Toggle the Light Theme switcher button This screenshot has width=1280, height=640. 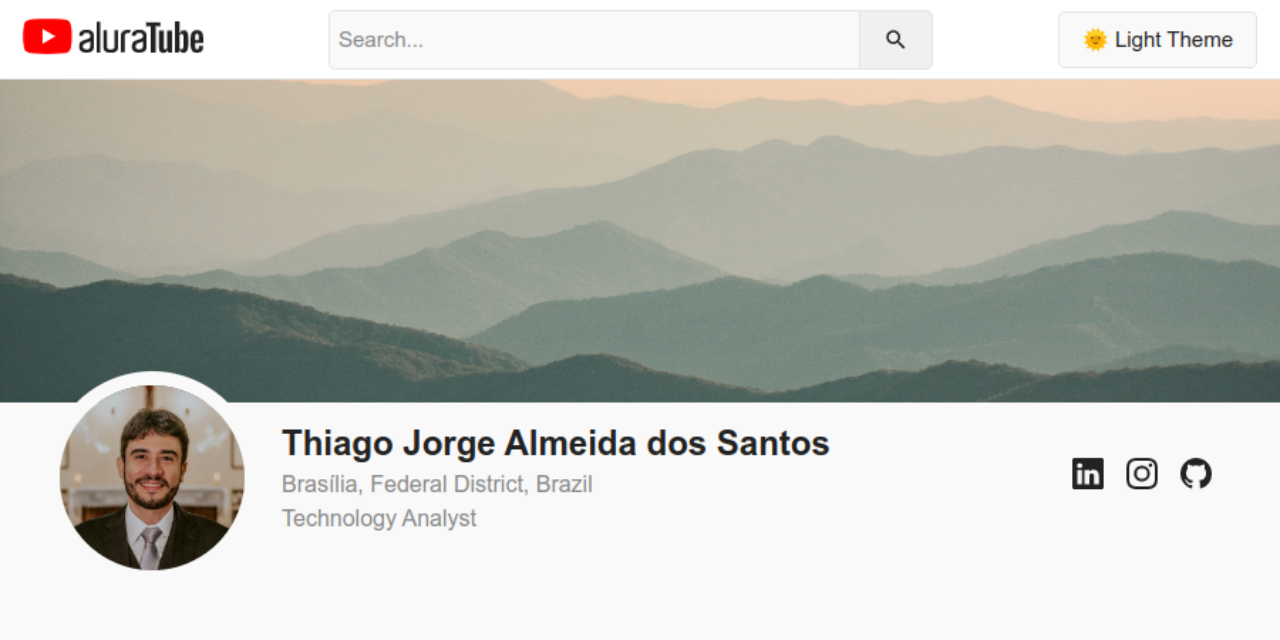tap(1157, 40)
